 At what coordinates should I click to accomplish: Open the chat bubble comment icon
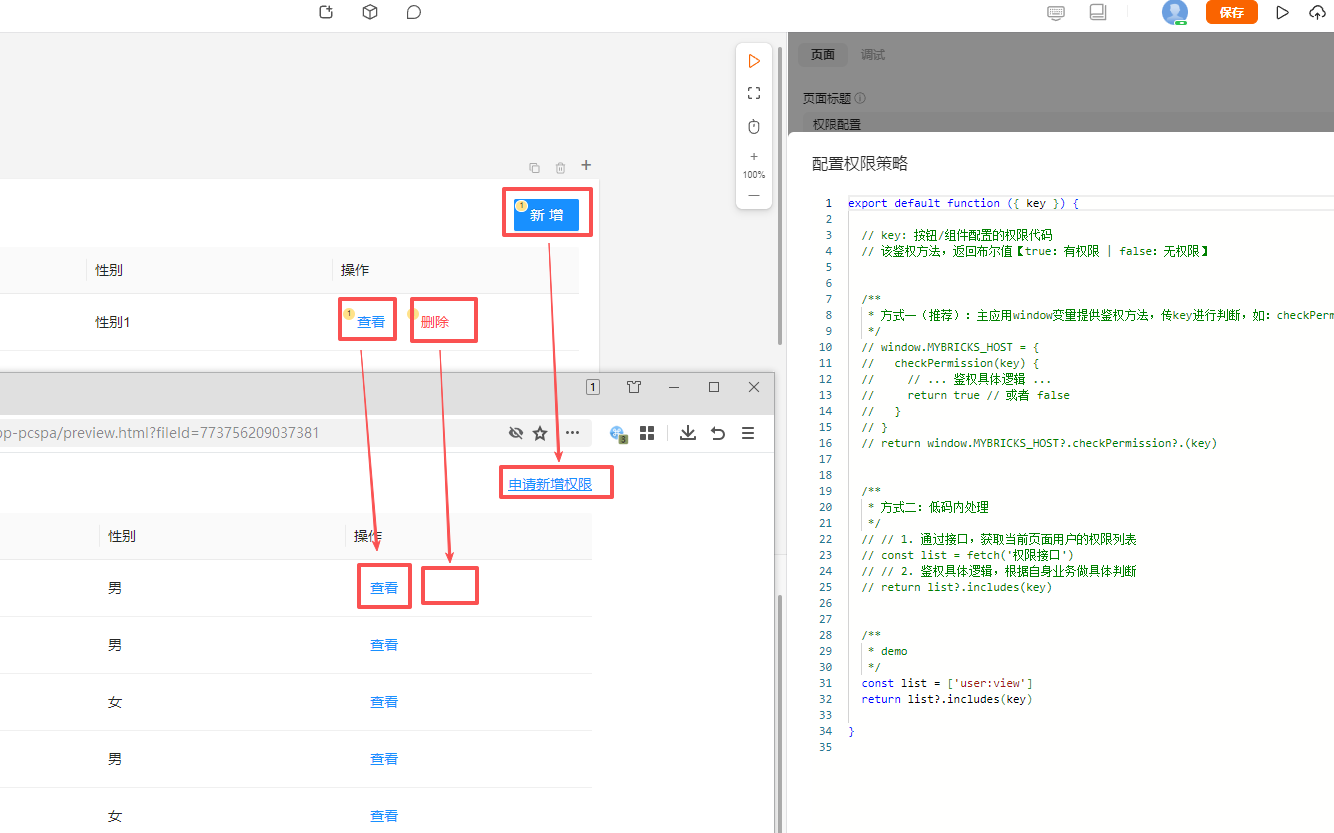click(414, 12)
